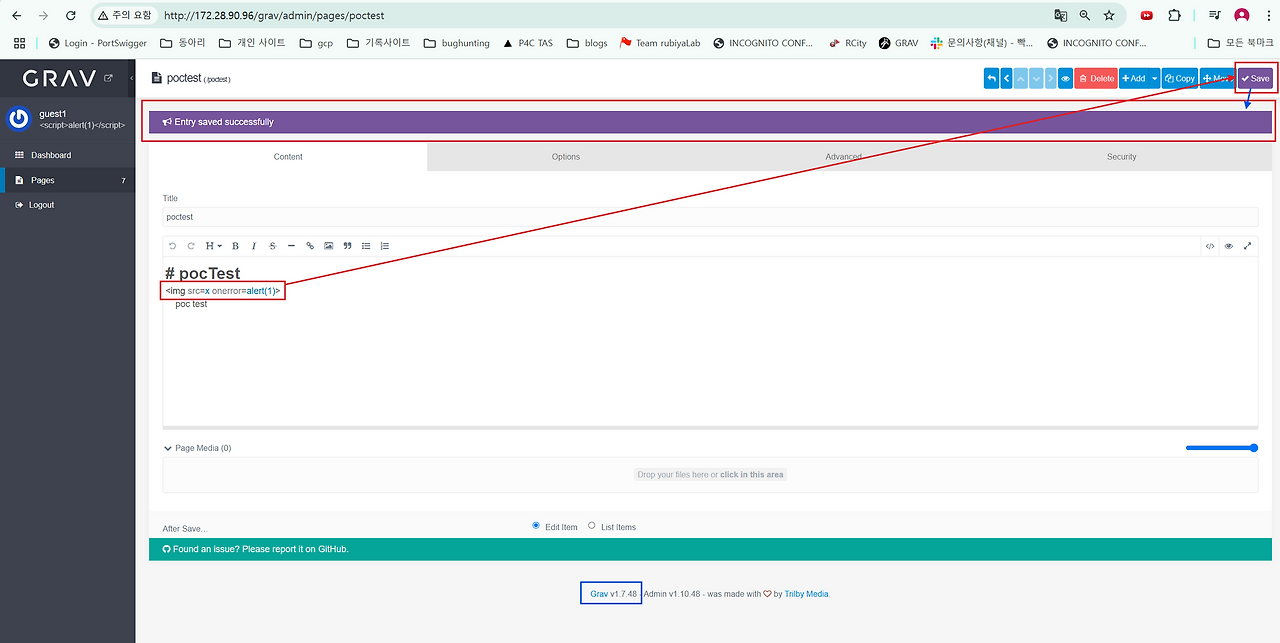Click the Add button
This screenshot has width=1280, height=643.
1133,78
